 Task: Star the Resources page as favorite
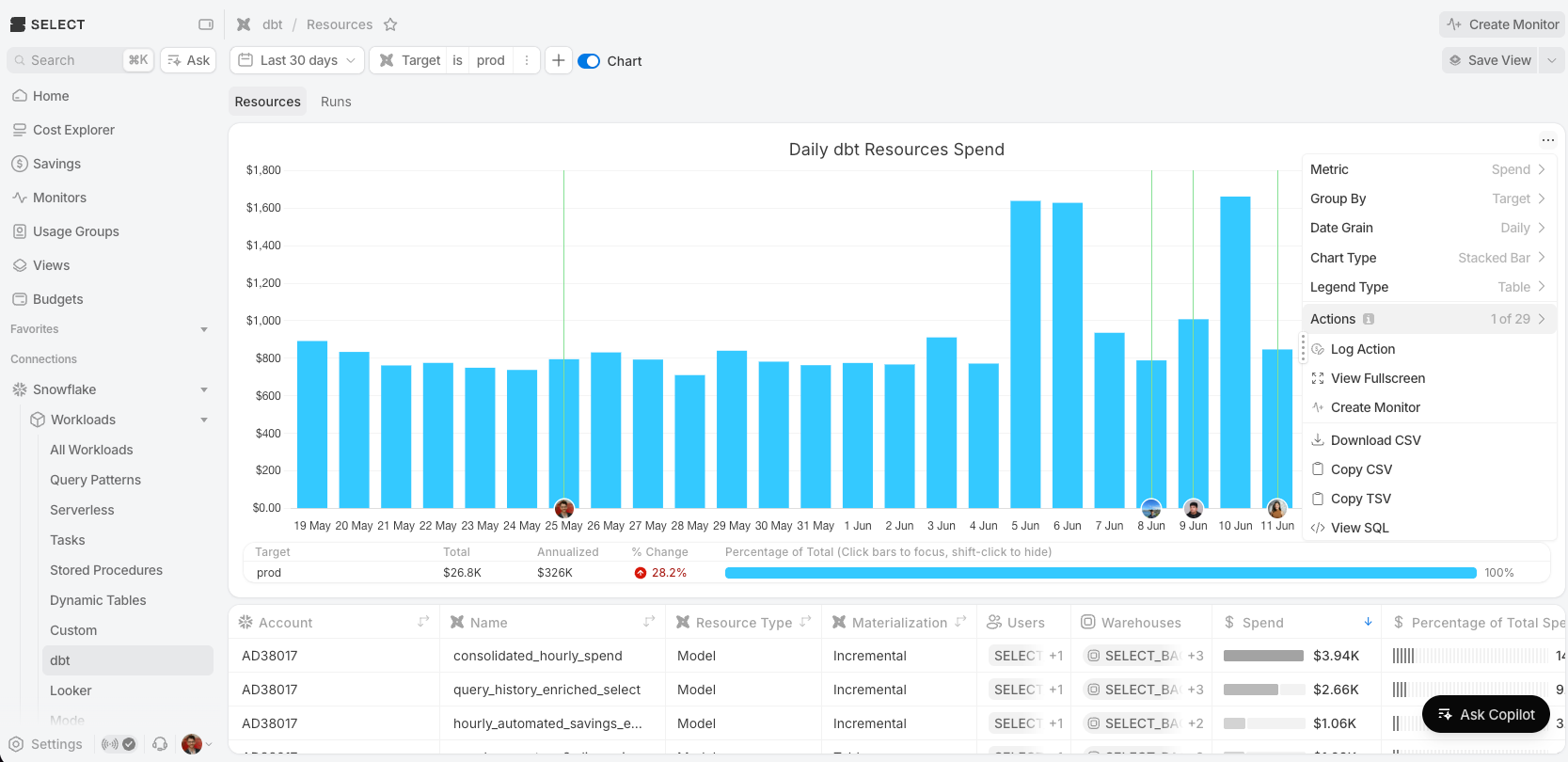(390, 24)
